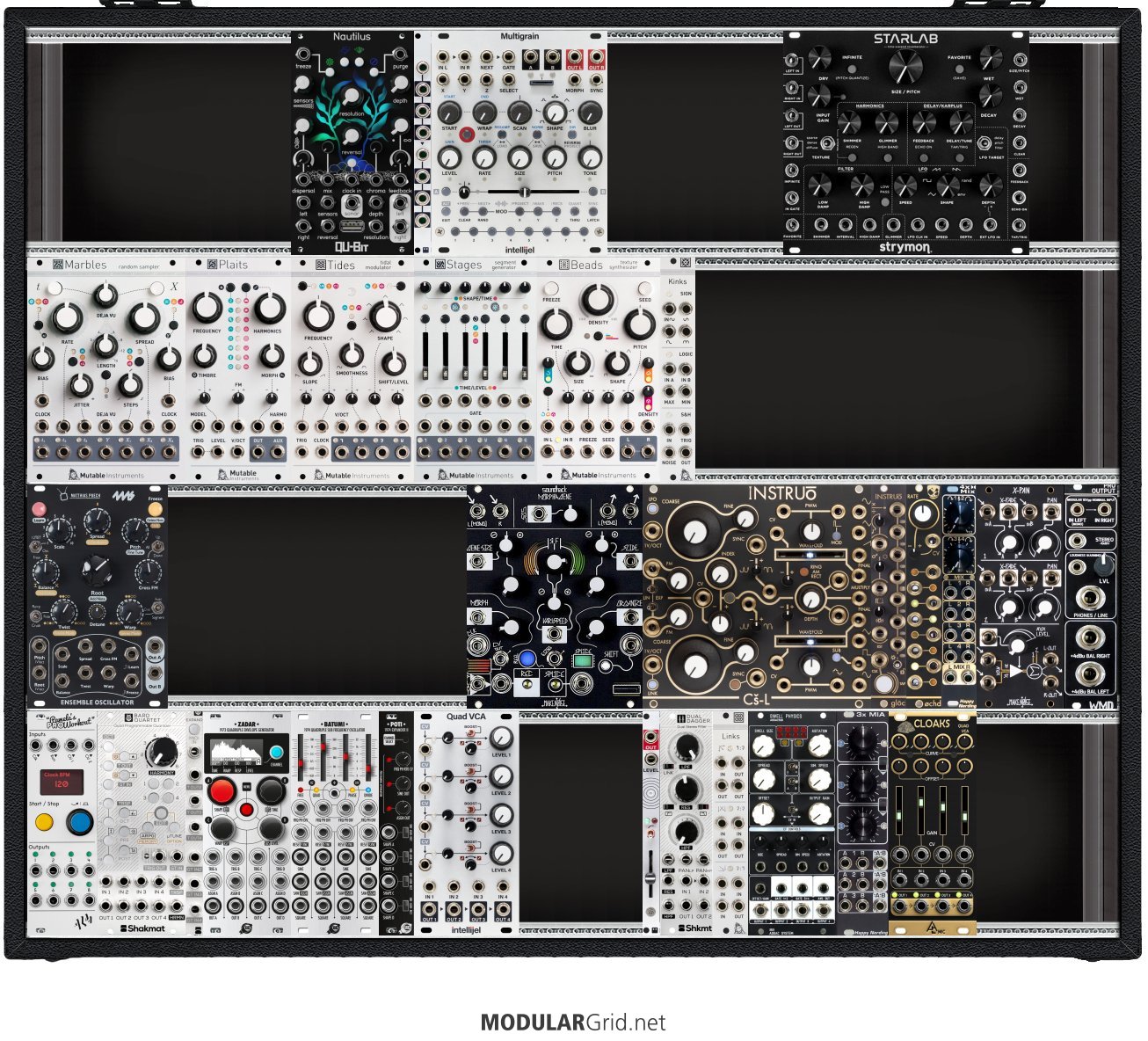The height and width of the screenshot is (1041, 1148).
Task: Click the orange Freeze button on Ensemble Oscillator
Action: coord(156,511)
